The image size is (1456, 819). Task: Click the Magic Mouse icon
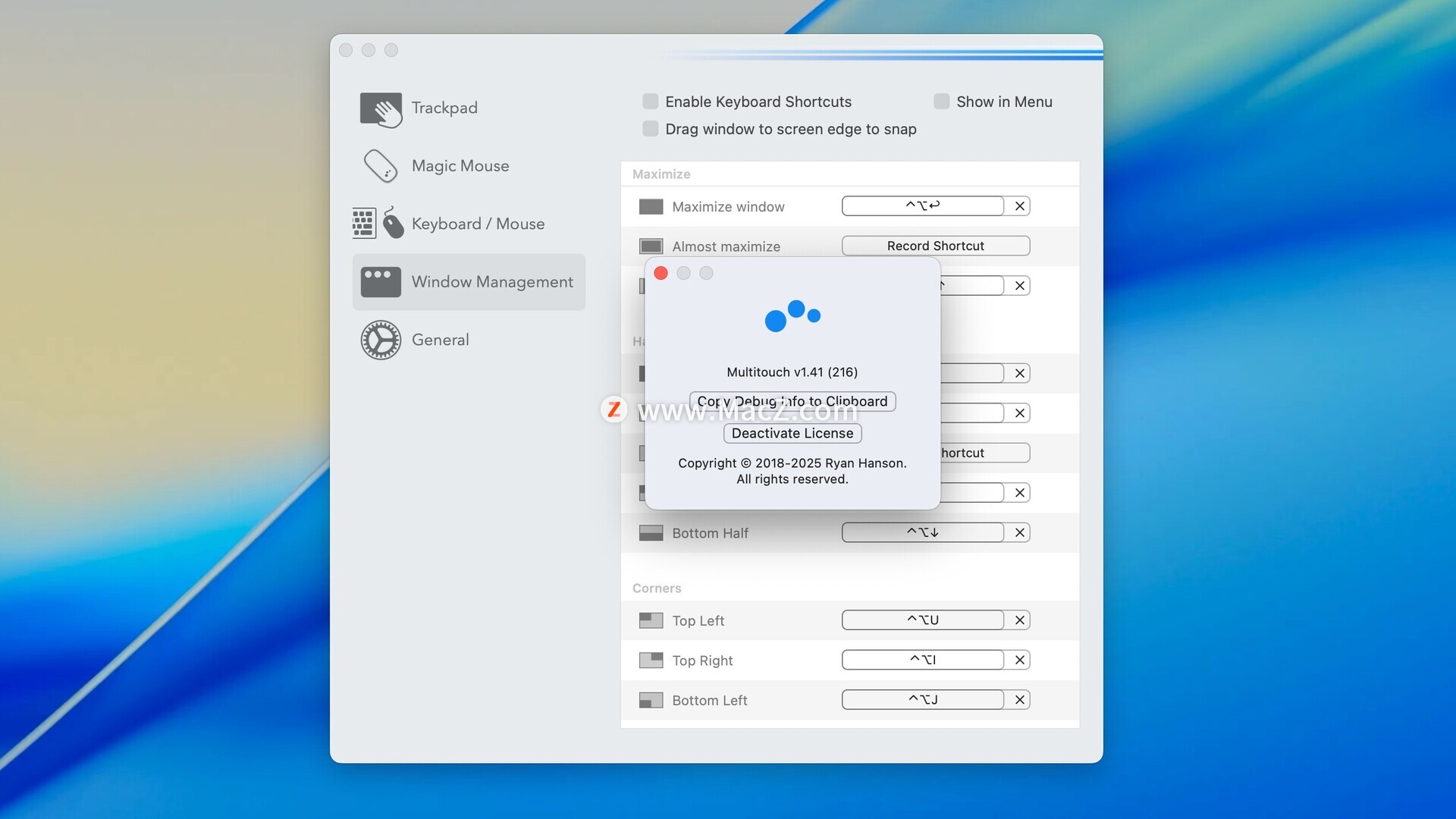[x=381, y=166]
